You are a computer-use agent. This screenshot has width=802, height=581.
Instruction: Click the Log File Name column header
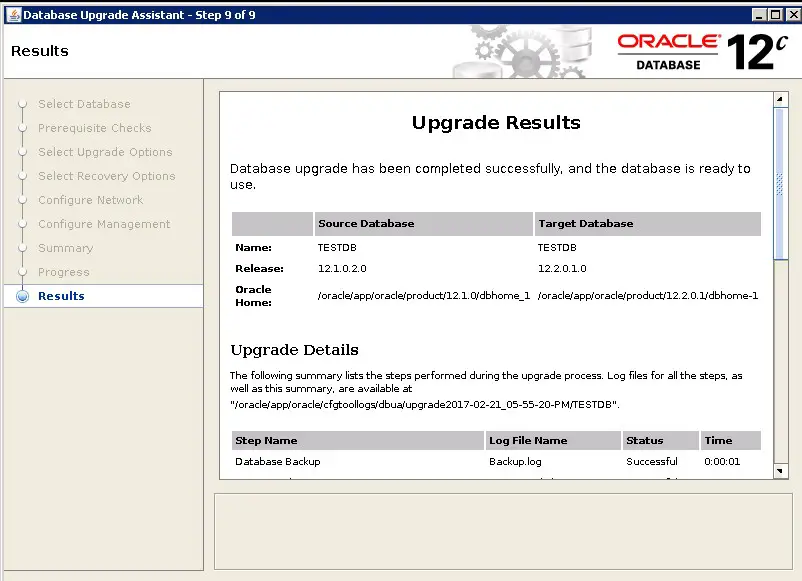[x=553, y=440]
